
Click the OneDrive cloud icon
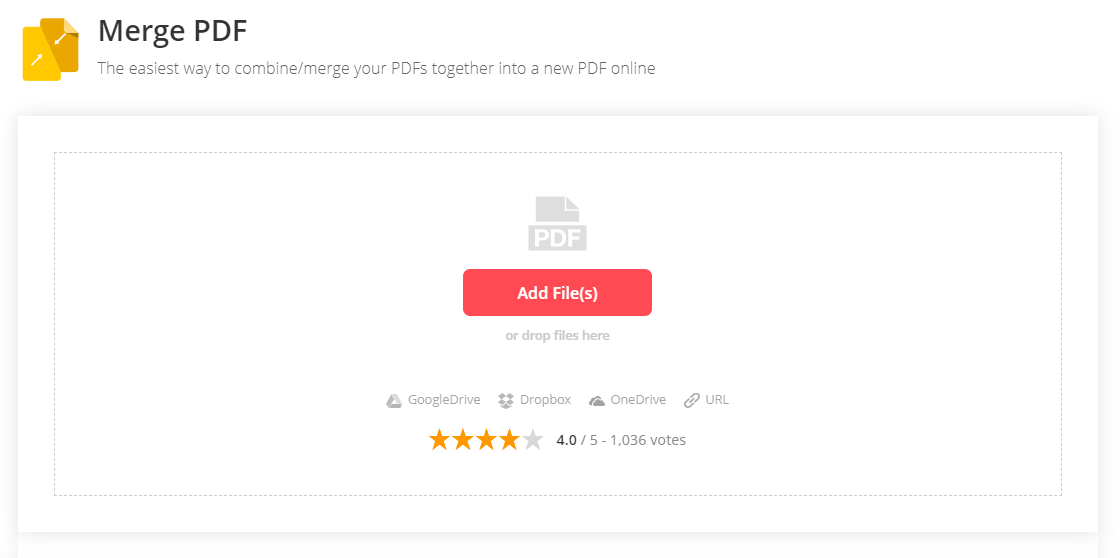(597, 401)
